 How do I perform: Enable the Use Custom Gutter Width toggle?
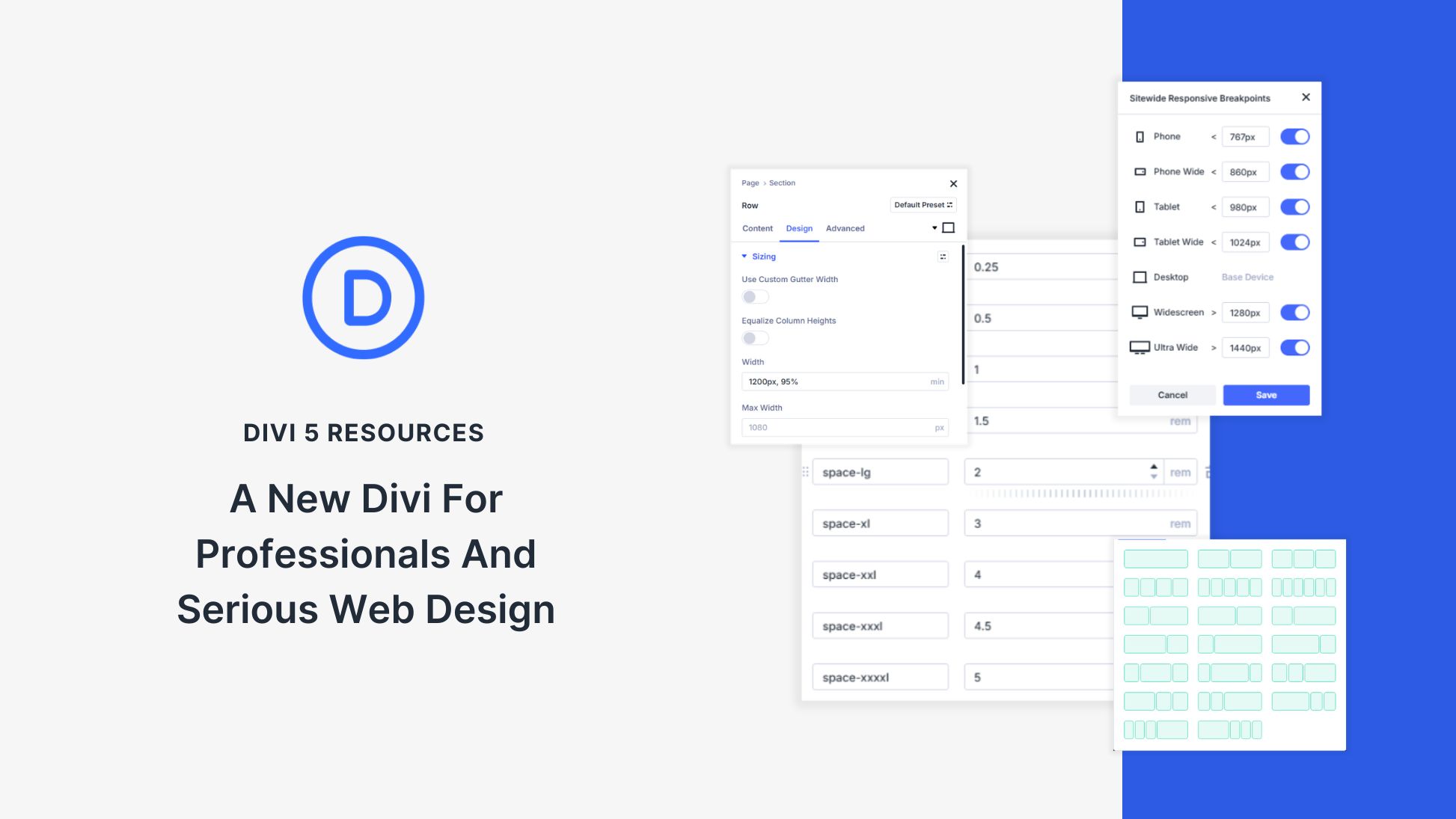[755, 297]
